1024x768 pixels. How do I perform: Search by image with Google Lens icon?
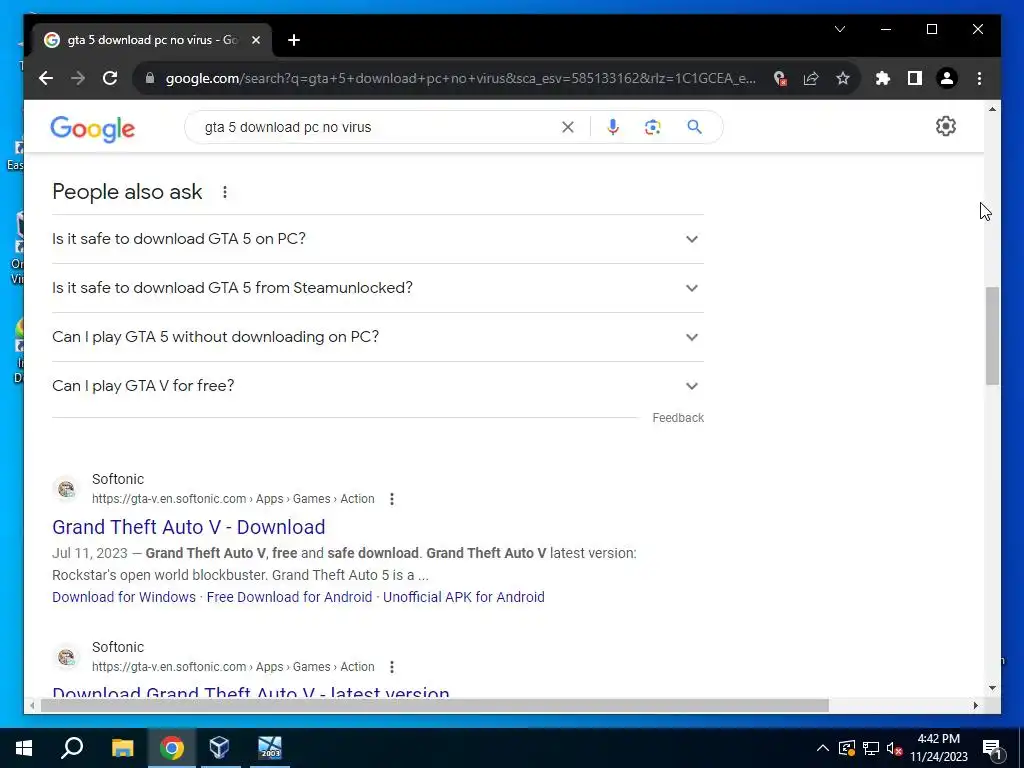tap(652, 127)
